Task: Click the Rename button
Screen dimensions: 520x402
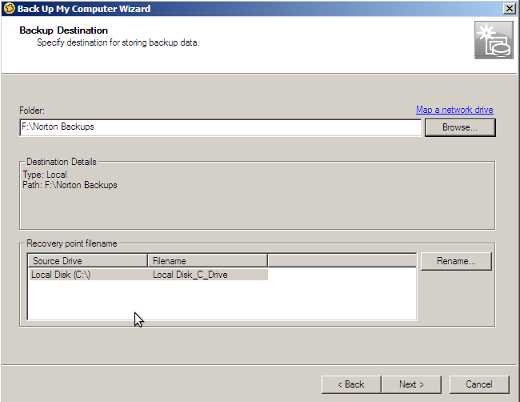Action: (x=456, y=261)
